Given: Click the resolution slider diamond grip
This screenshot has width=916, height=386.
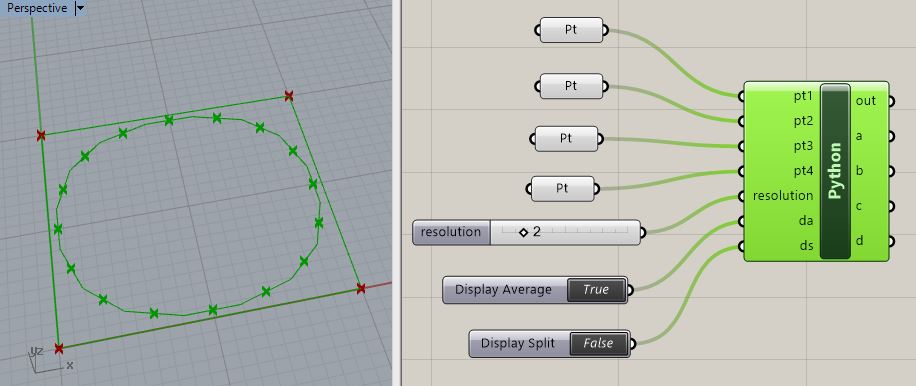Looking at the screenshot, I should (523, 232).
